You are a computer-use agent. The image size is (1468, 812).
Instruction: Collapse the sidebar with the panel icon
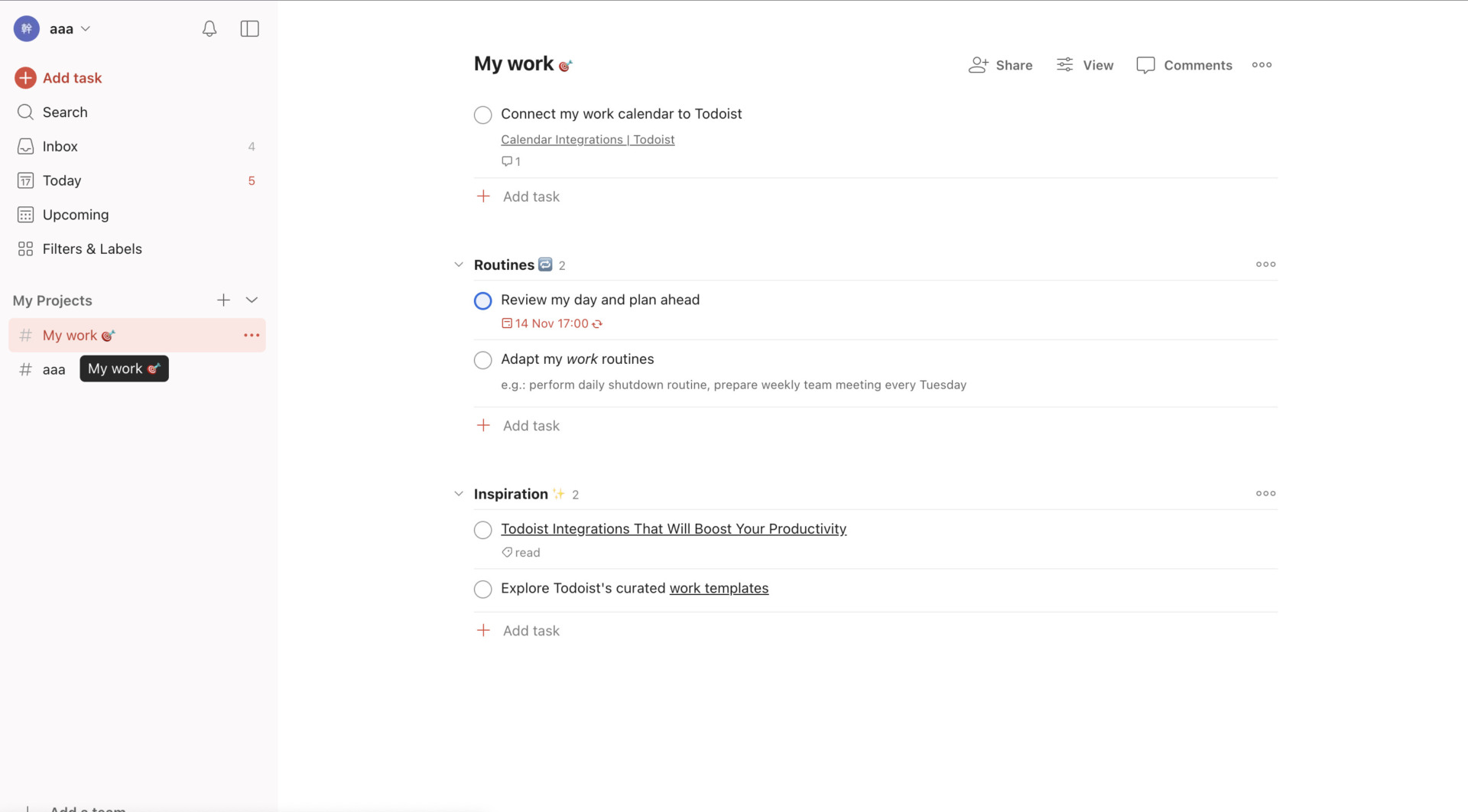[x=249, y=28]
